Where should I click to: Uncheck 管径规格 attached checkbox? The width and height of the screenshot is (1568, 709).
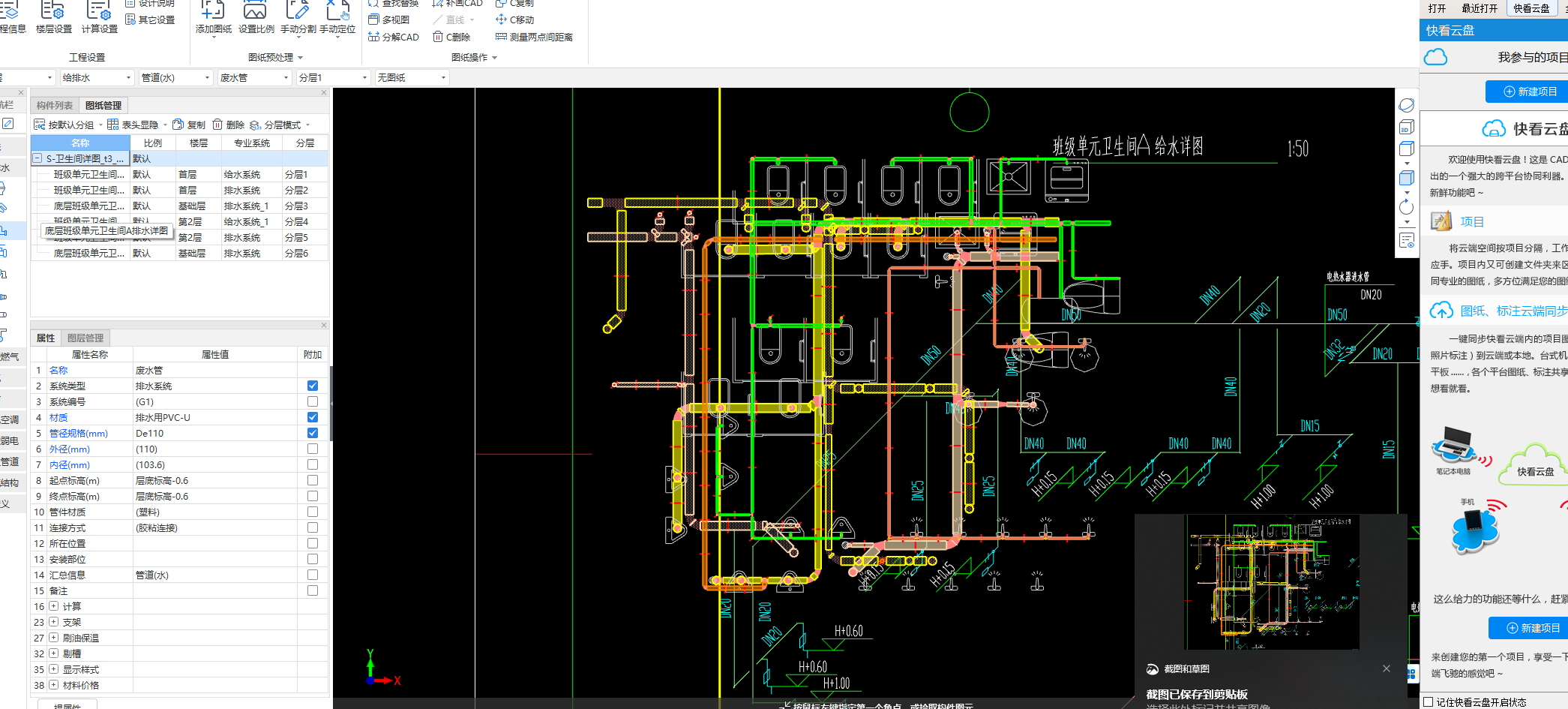click(x=313, y=433)
